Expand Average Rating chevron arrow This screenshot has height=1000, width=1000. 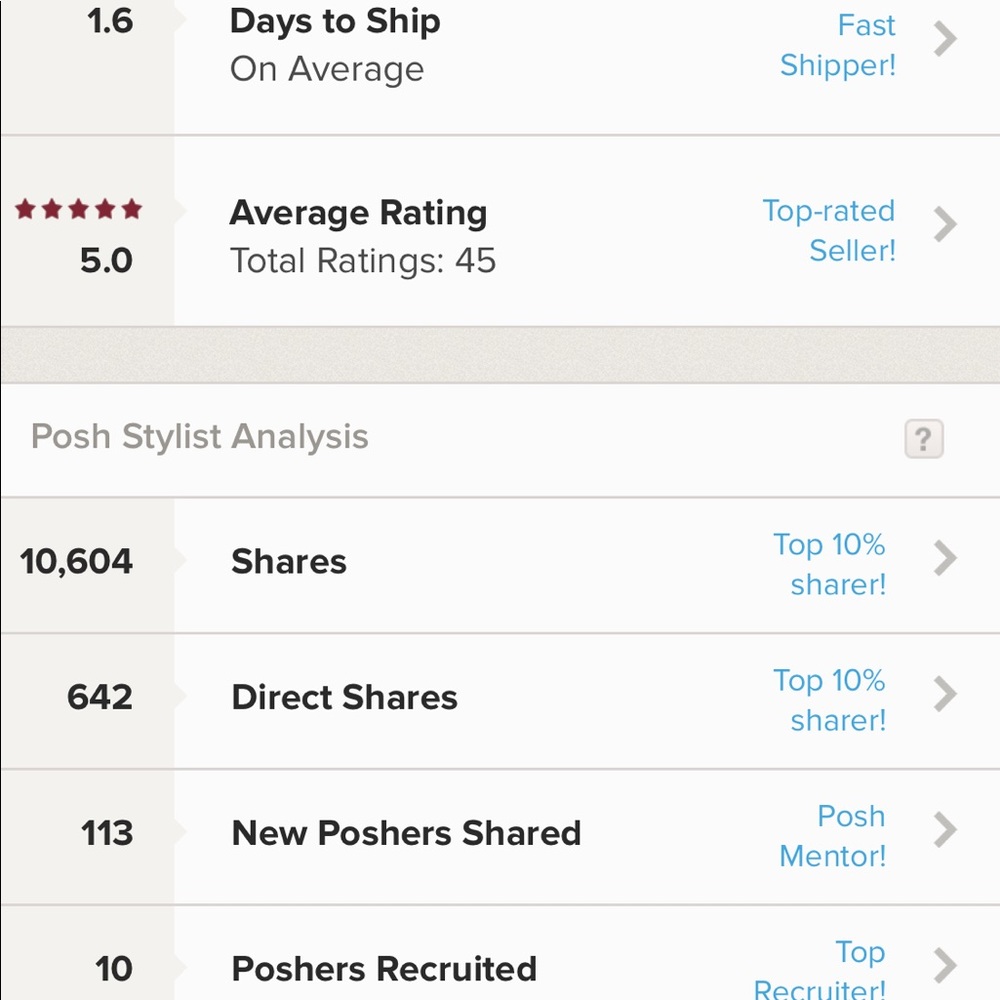[x=945, y=224]
